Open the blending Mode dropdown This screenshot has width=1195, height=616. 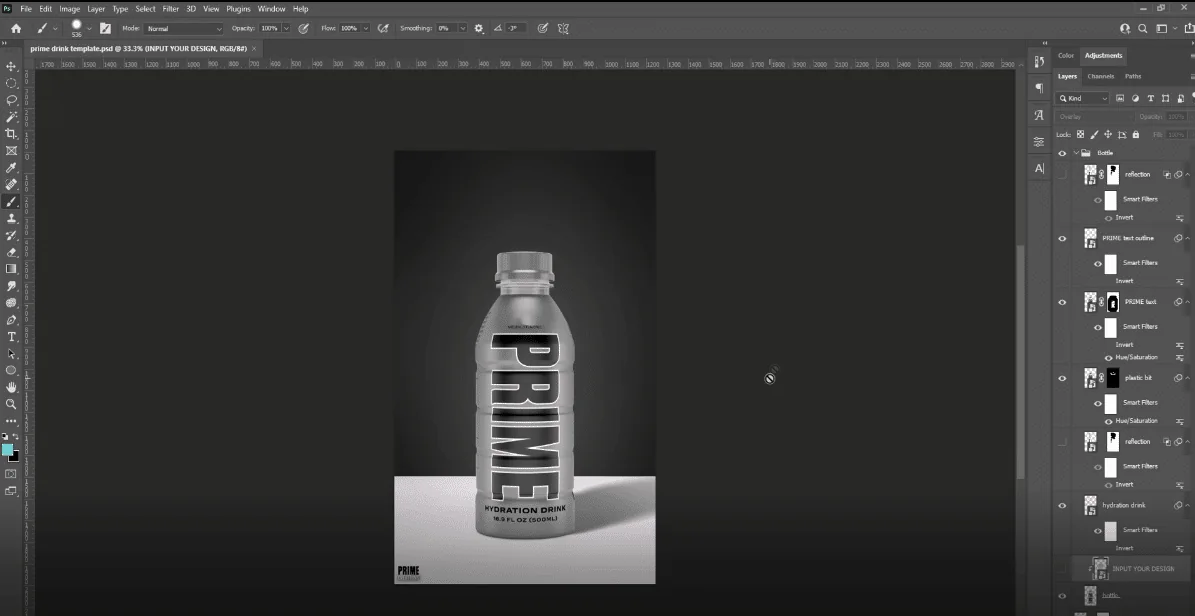point(183,28)
